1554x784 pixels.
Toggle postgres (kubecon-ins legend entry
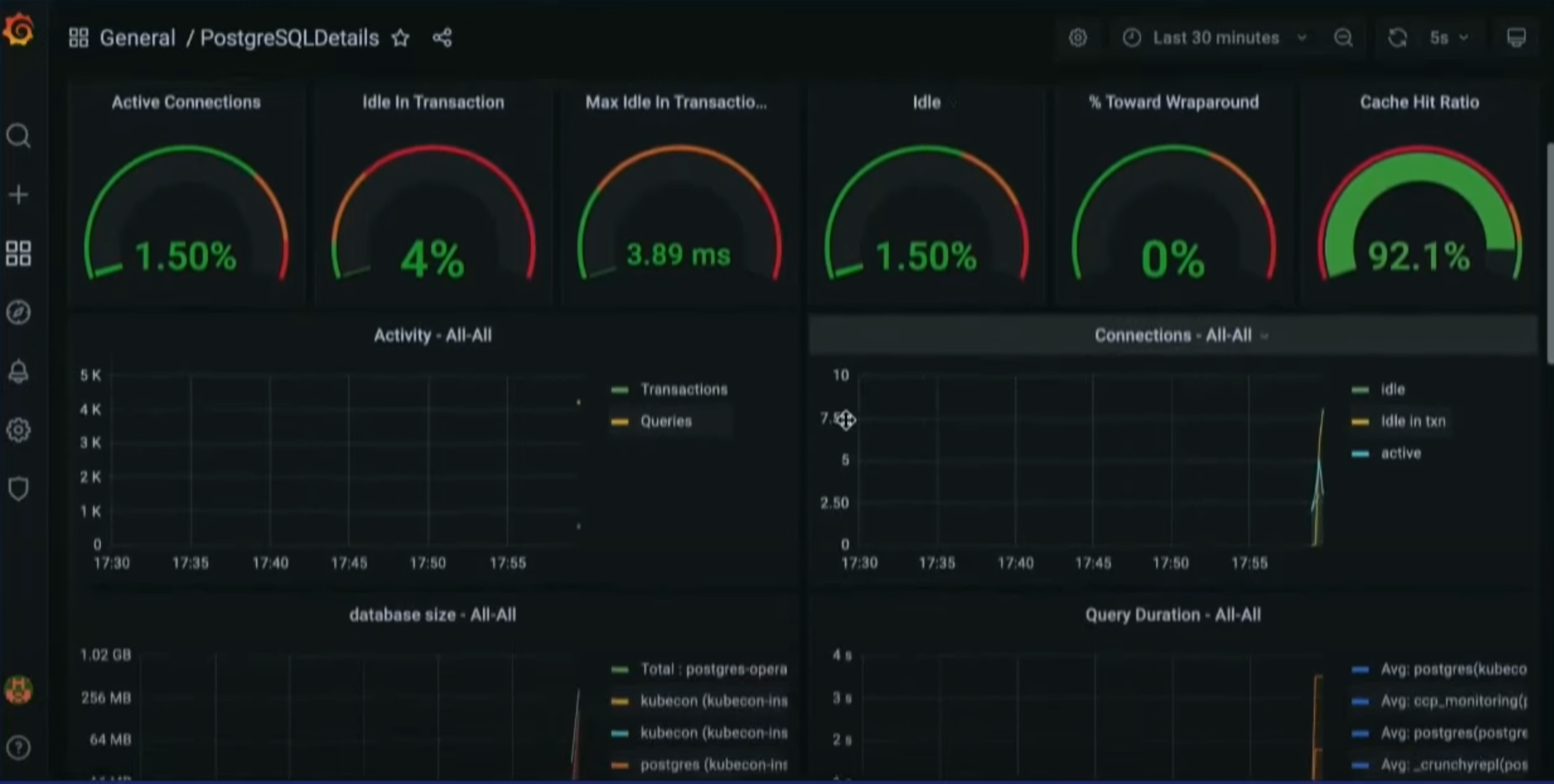(x=714, y=764)
